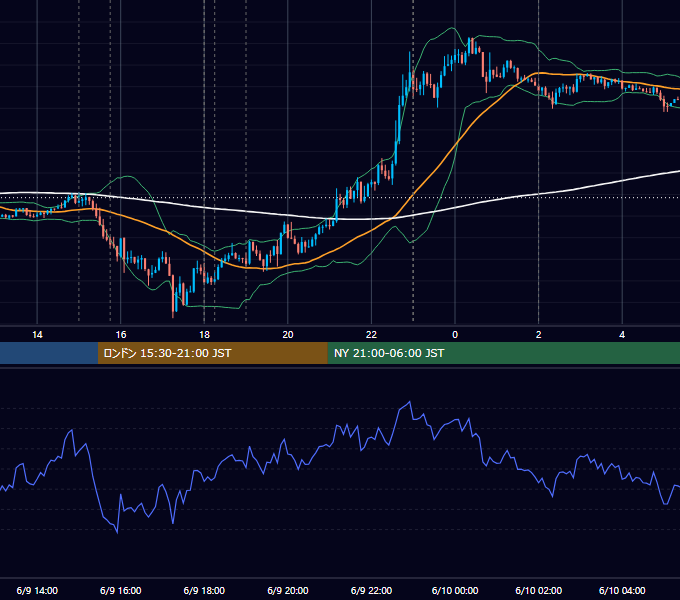Screen dimensions: 680x600
Task: Click the 6/9 14:00 date label
Action: point(37,590)
